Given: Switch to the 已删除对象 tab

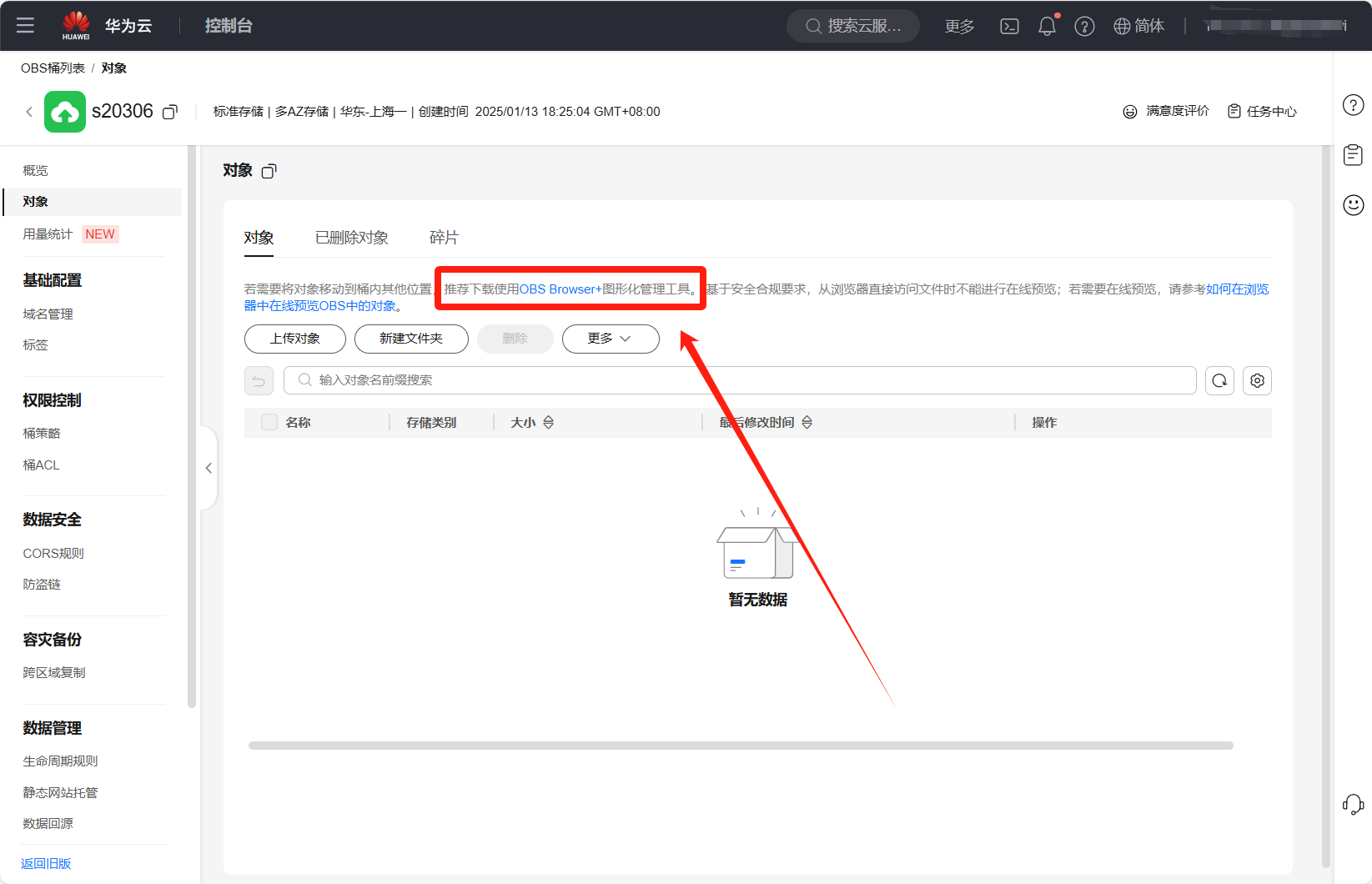Looking at the screenshot, I should (351, 238).
